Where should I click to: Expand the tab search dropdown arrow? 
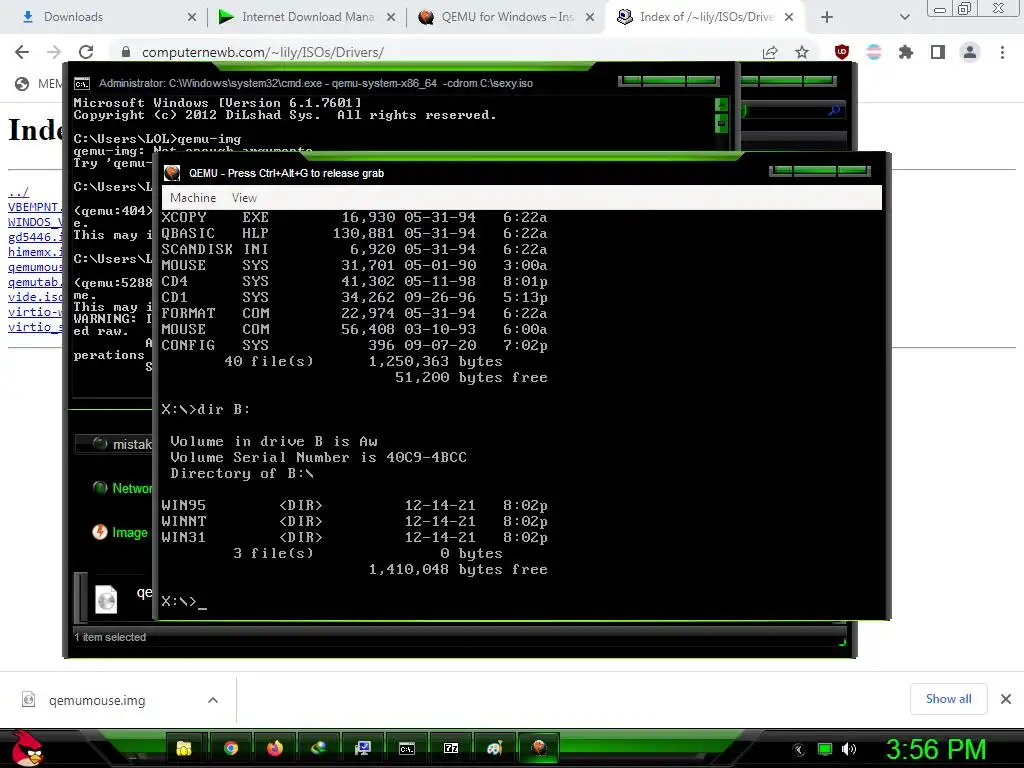tap(904, 18)
